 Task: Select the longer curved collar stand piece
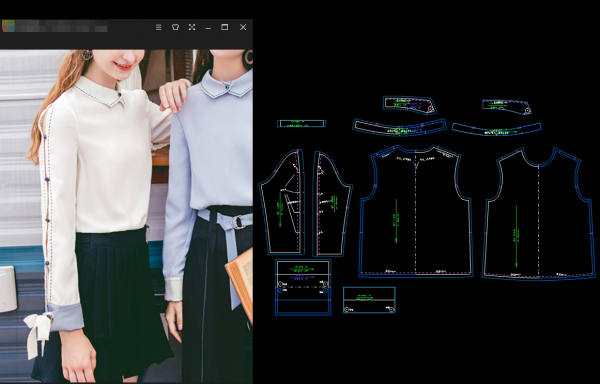coord(399,128)
